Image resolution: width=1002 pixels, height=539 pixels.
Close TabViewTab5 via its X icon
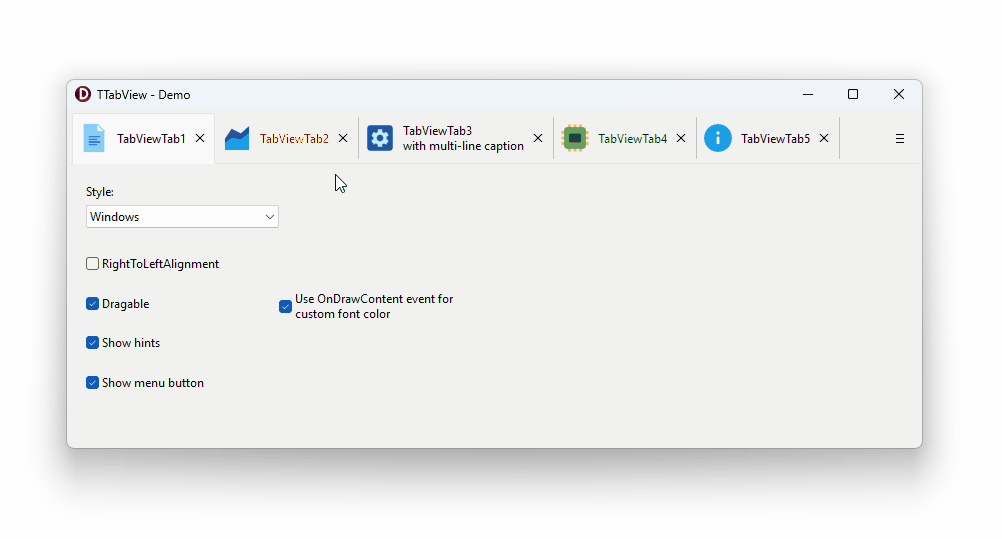tap(824, 138)
